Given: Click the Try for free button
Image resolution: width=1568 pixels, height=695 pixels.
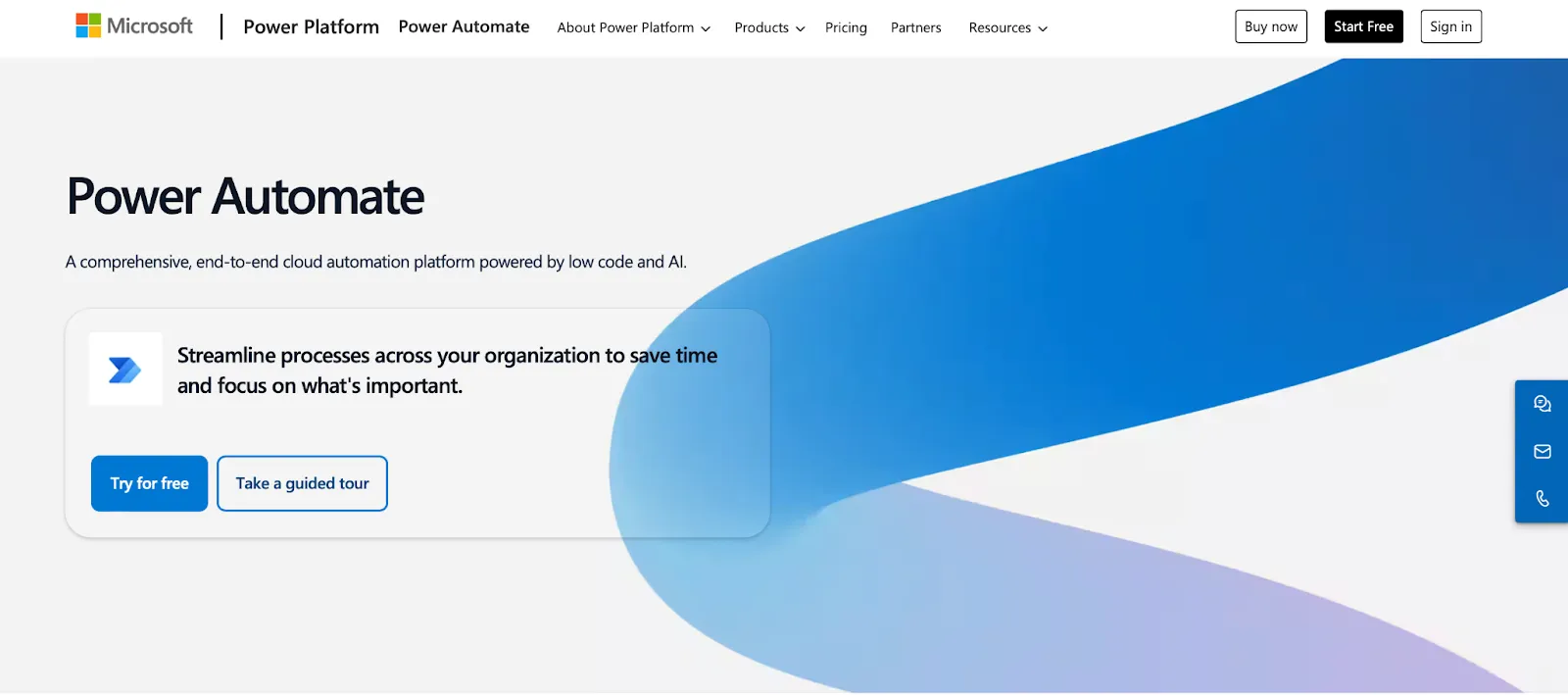Looking at the screenshot, I should (x=149, y=483).
